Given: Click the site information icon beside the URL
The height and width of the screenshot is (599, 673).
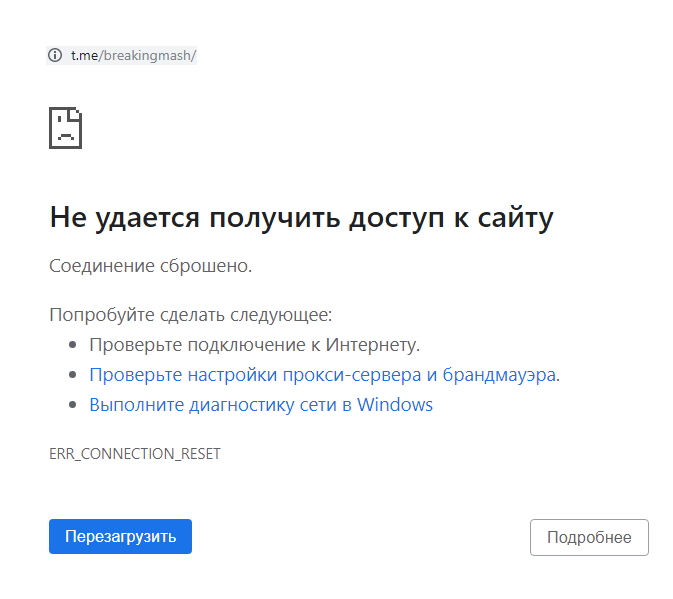Looking at the screenshot, I should pyautogui.click(x=55, y=56).
